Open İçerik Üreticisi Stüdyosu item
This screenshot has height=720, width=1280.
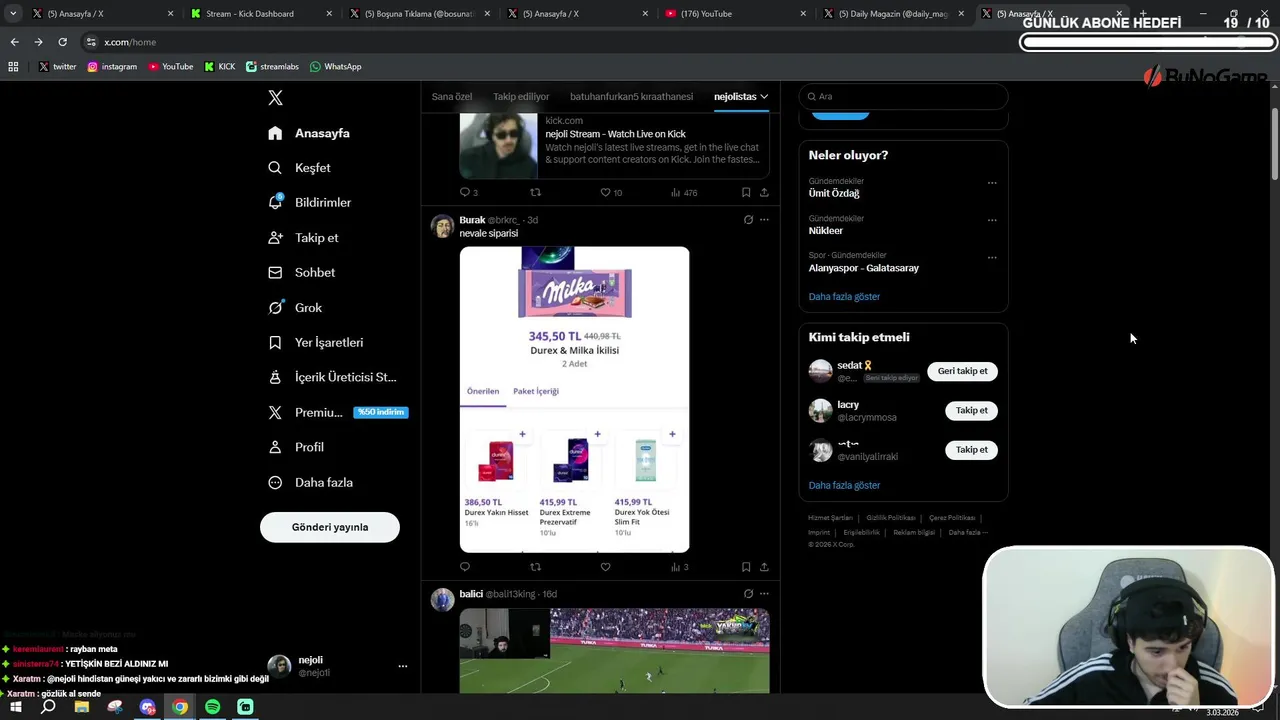point(332,377)
